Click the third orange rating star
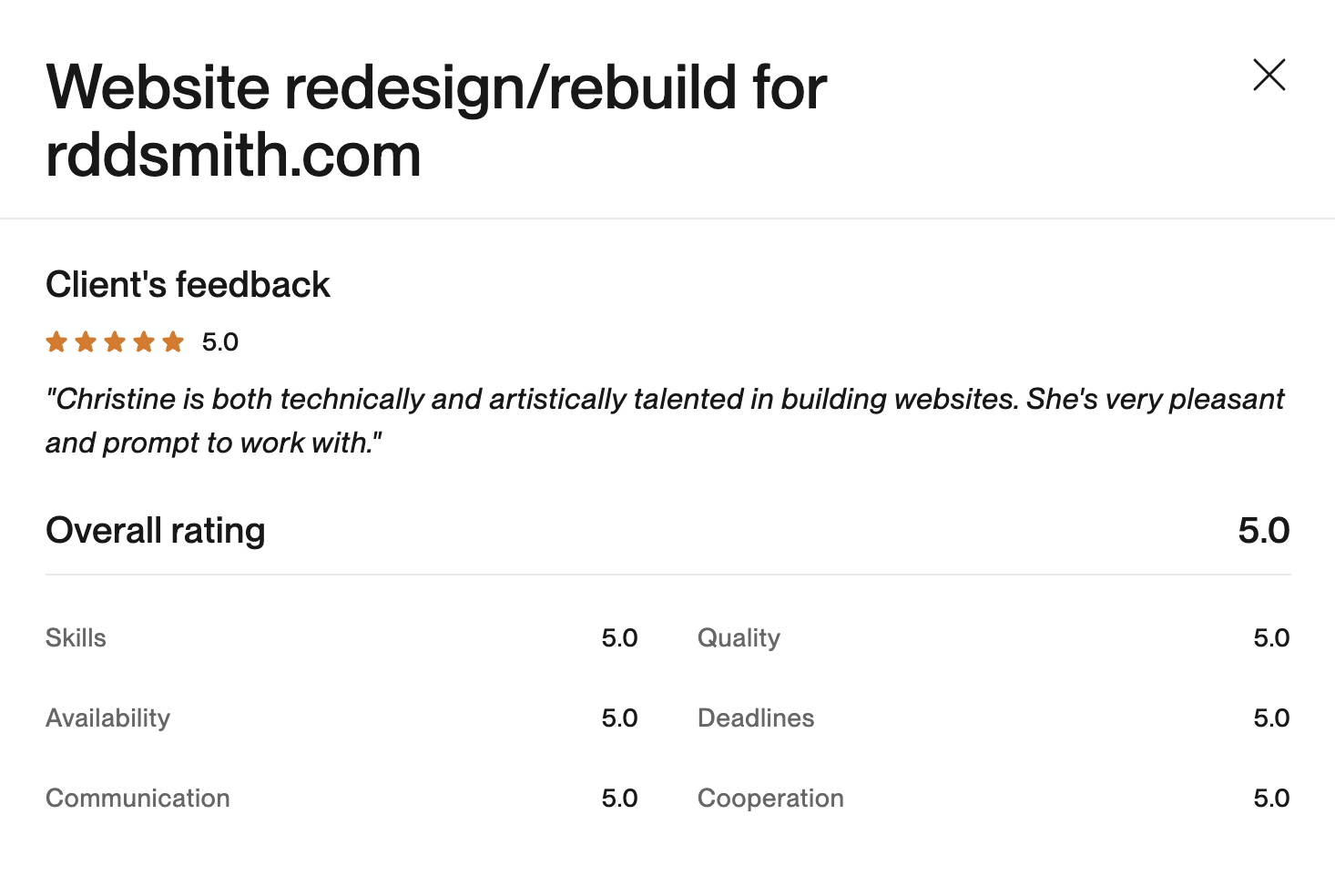The image size is (1335, 896). [x=115, y=342]
